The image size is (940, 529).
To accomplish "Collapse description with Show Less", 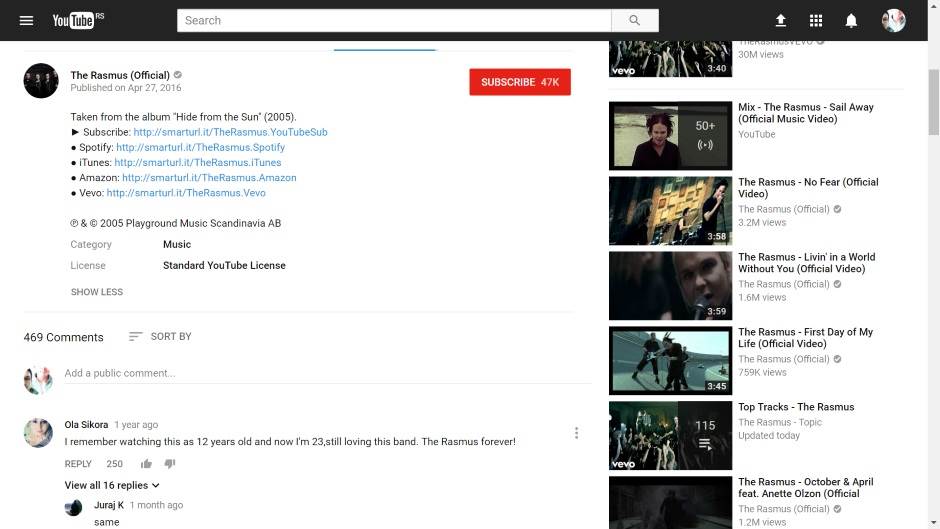I will 97,292.
